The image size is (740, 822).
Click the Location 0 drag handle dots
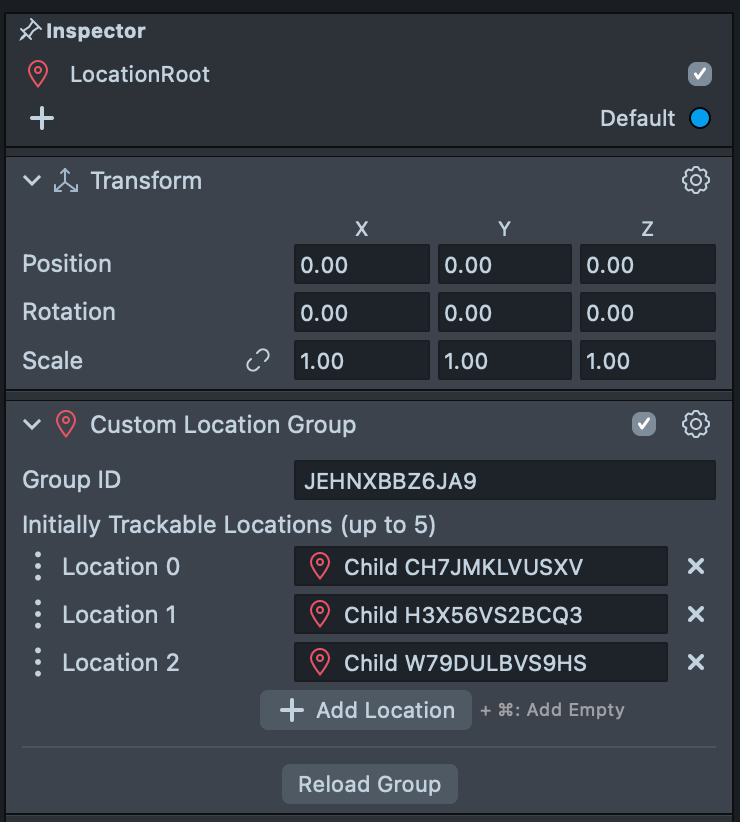click(x=38, y=567)
